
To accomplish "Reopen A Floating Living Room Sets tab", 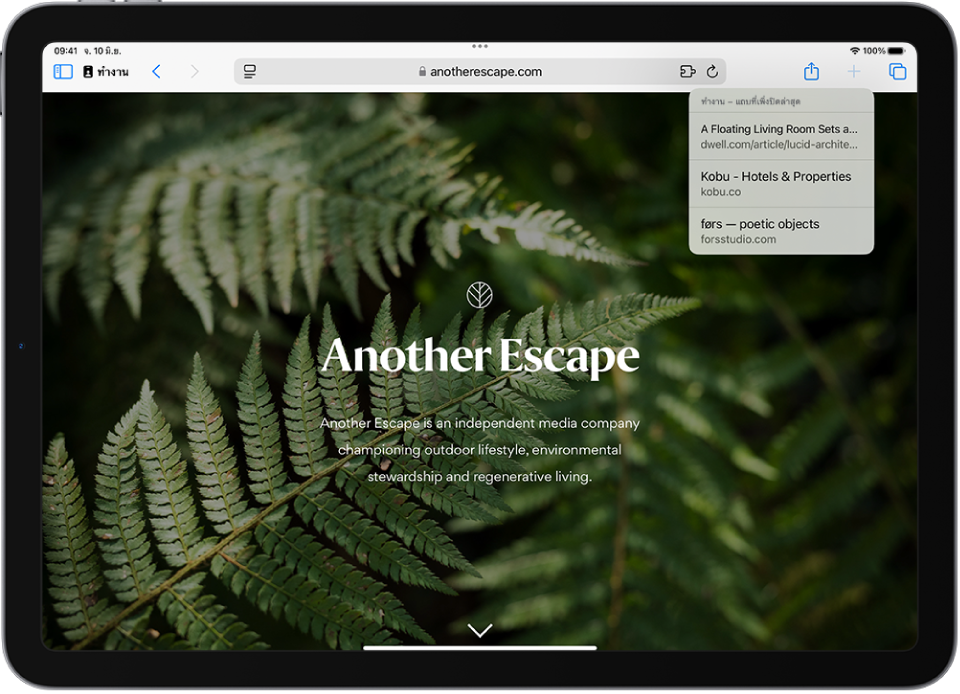I will [x=781, y=136].
